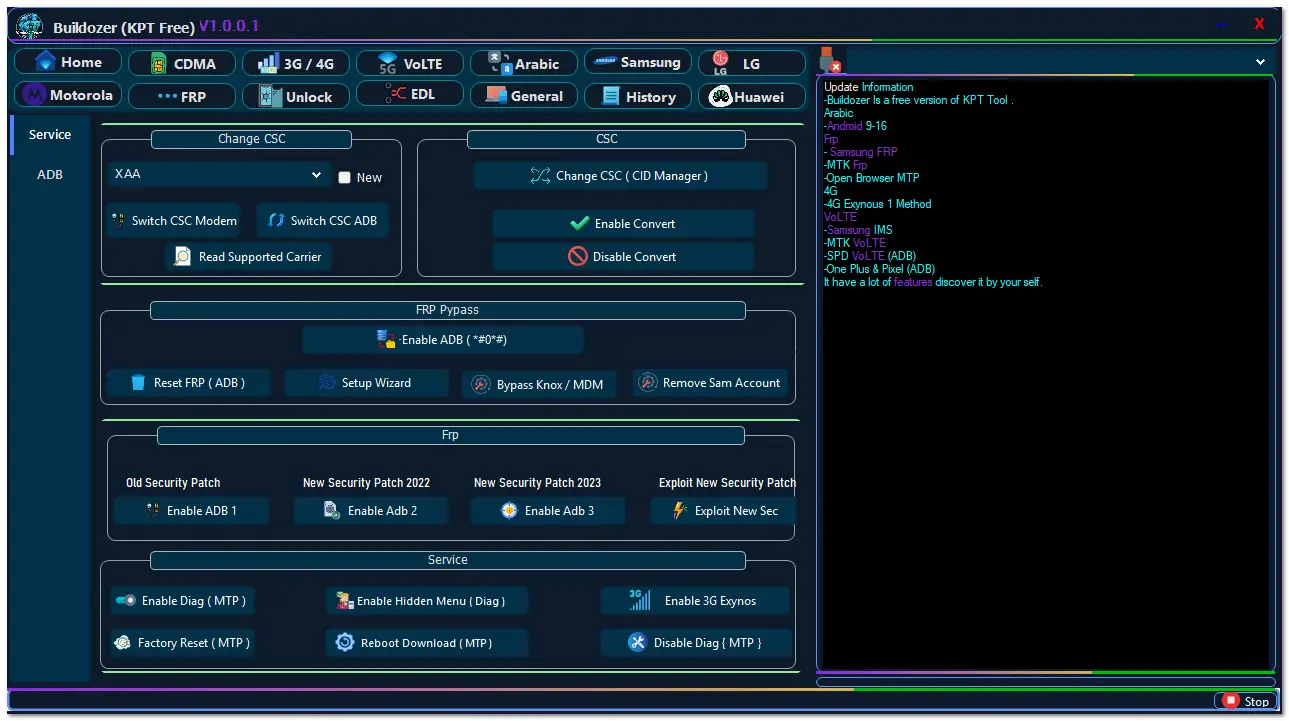The image size is (1289, 721).
Task: Toggle the New checkbox
Action: coord(345,177)
